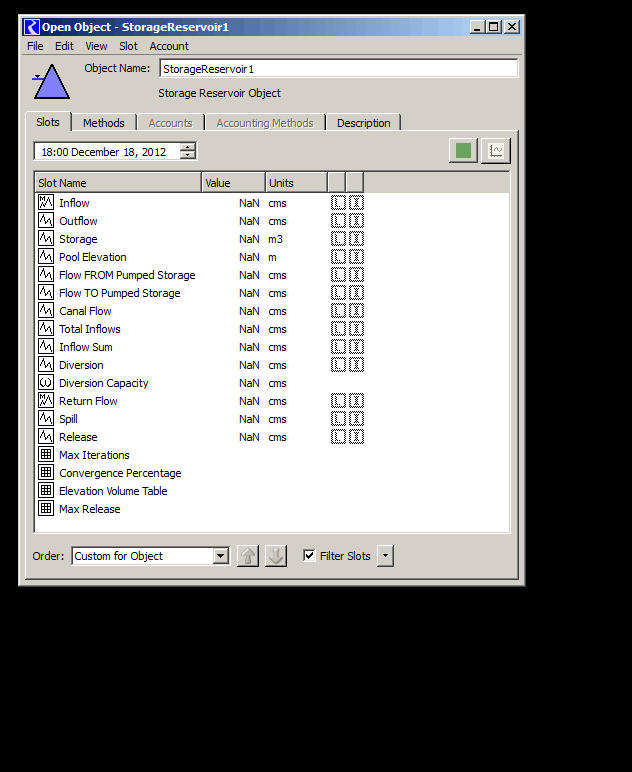
Task: Click the Diversion Capacity scalar slot icon
Action: point(46,382)
